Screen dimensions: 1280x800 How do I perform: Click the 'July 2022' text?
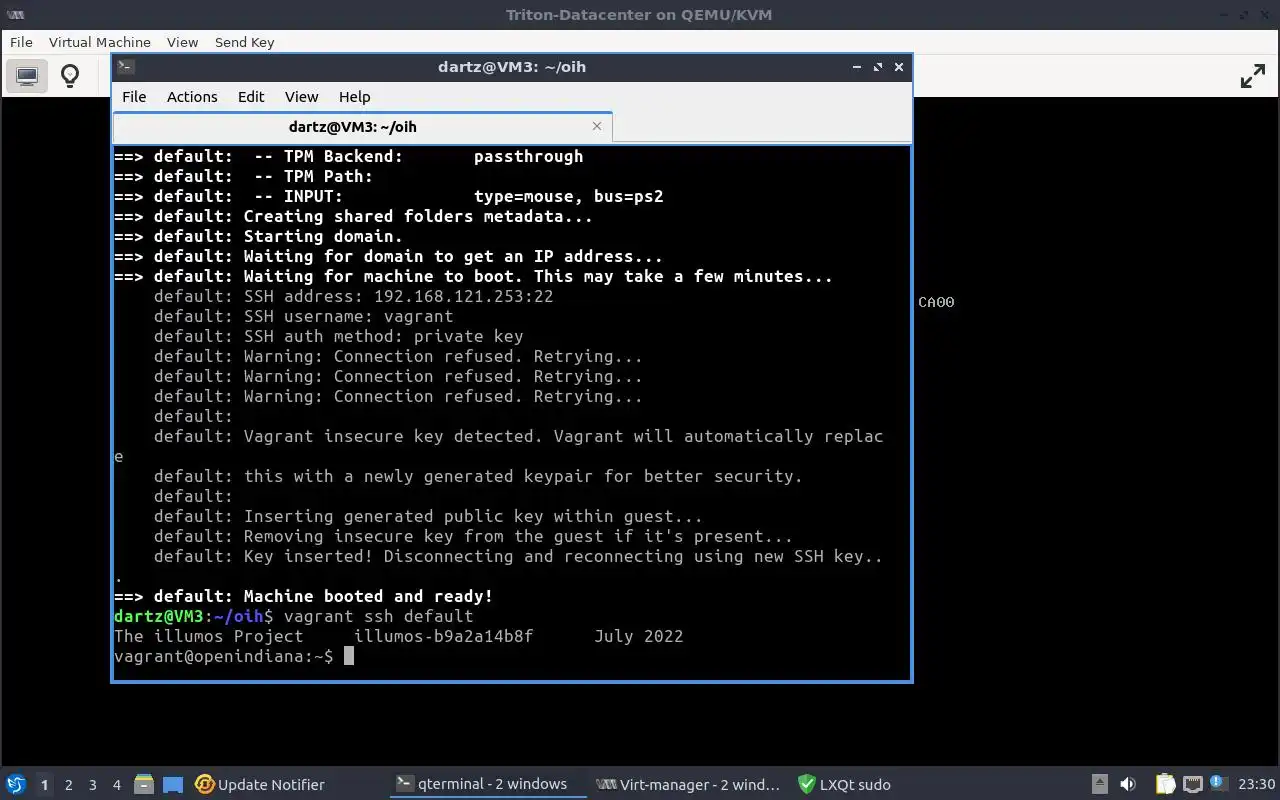tap(638, 636)
